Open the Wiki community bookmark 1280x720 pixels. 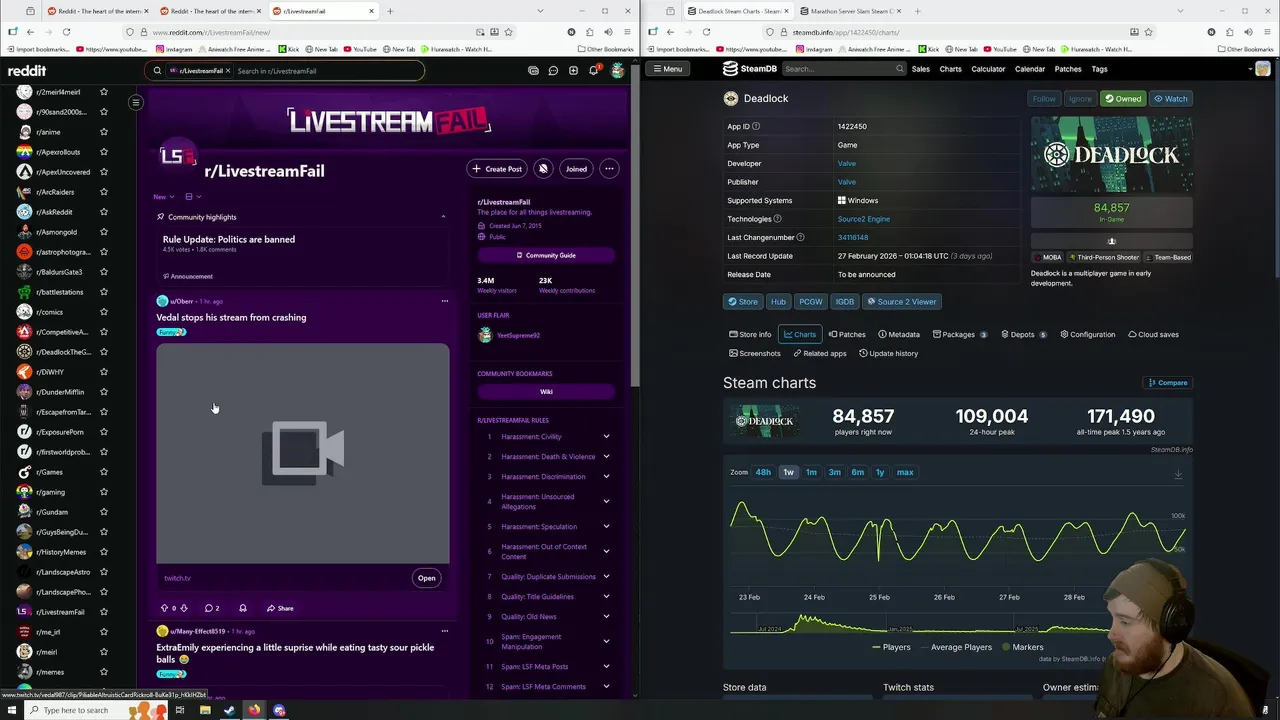point(546,392)
